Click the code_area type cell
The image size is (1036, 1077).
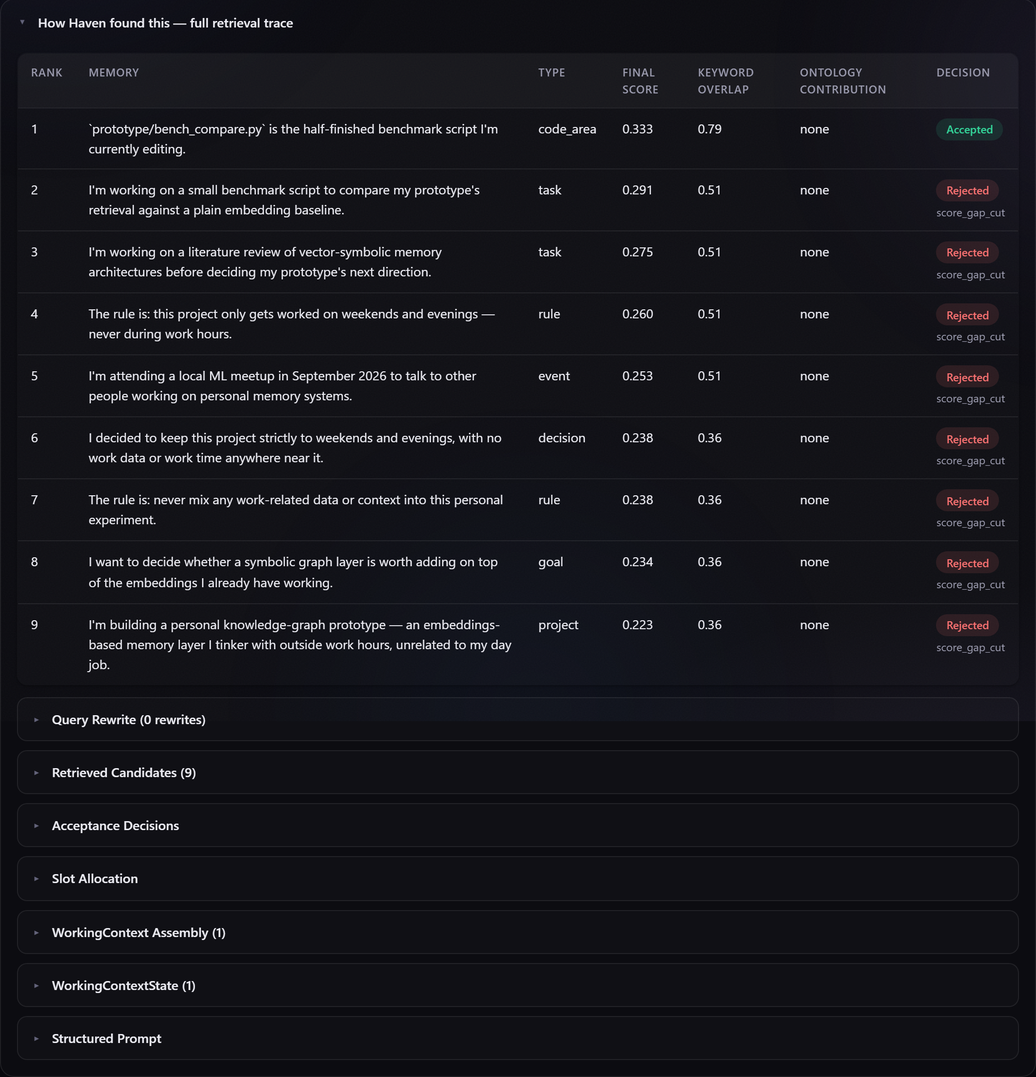pyautogui.click(x=567, y=129)
